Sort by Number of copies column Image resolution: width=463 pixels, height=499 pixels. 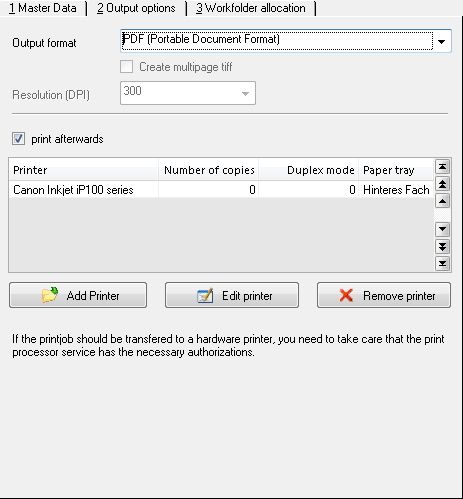coord(209,170)
